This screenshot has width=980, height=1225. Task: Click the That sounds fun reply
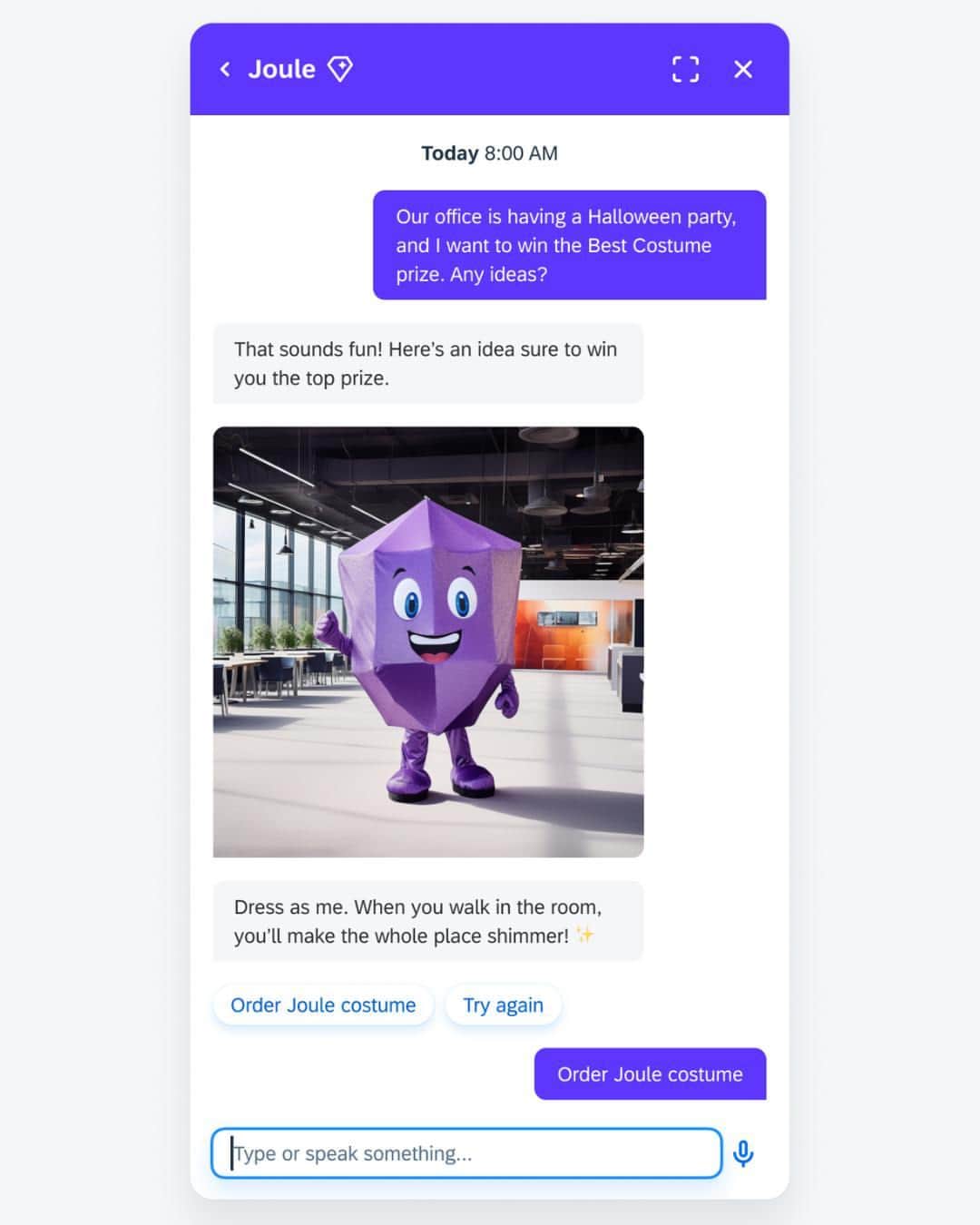click(x=428, y=364)
